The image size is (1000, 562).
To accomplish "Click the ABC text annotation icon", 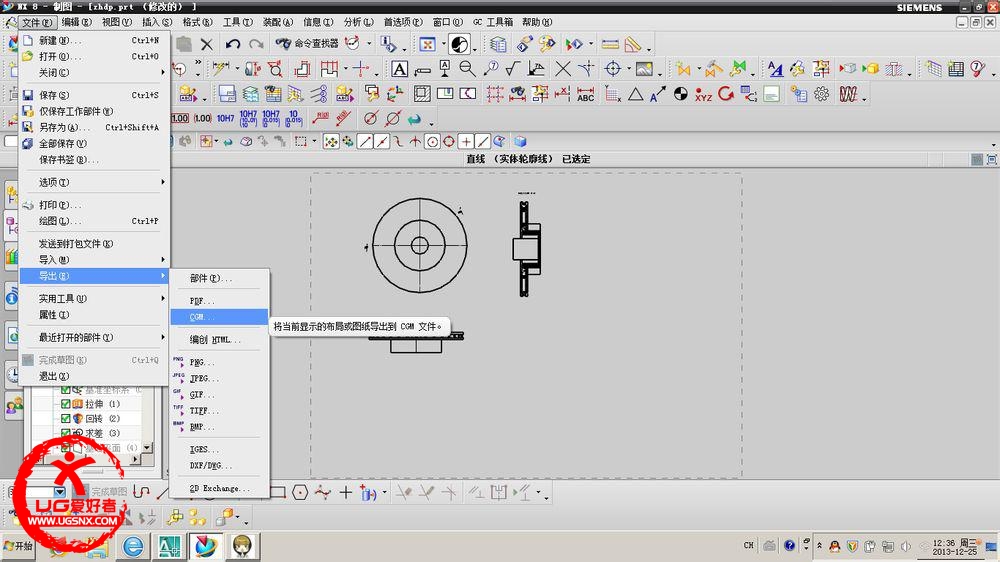I will click(x=585, y=94).
